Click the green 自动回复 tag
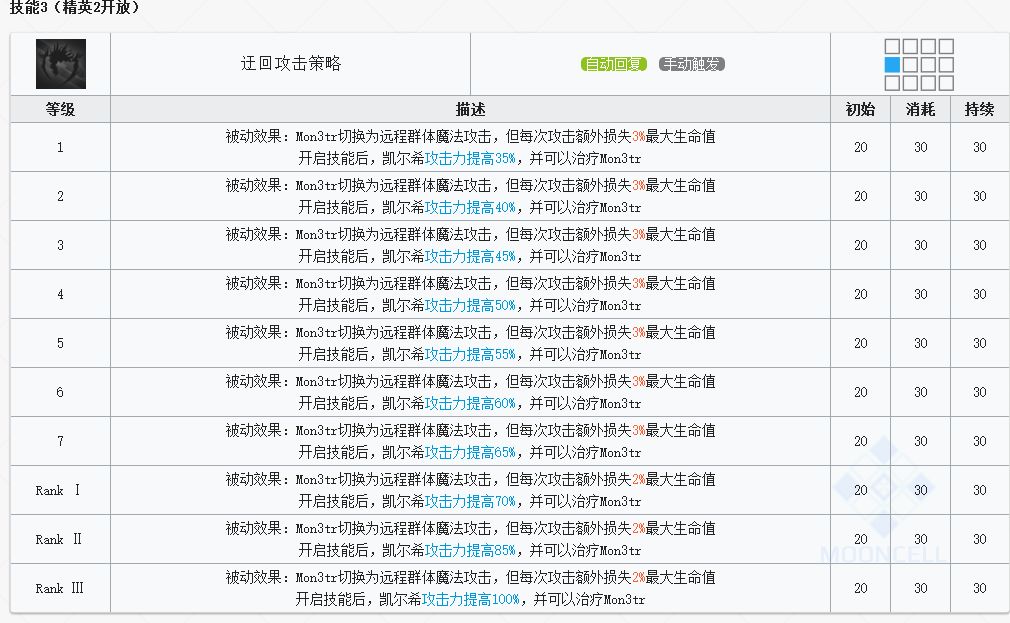This screenshot has width=1010, height=623. (x=614, y=64)
